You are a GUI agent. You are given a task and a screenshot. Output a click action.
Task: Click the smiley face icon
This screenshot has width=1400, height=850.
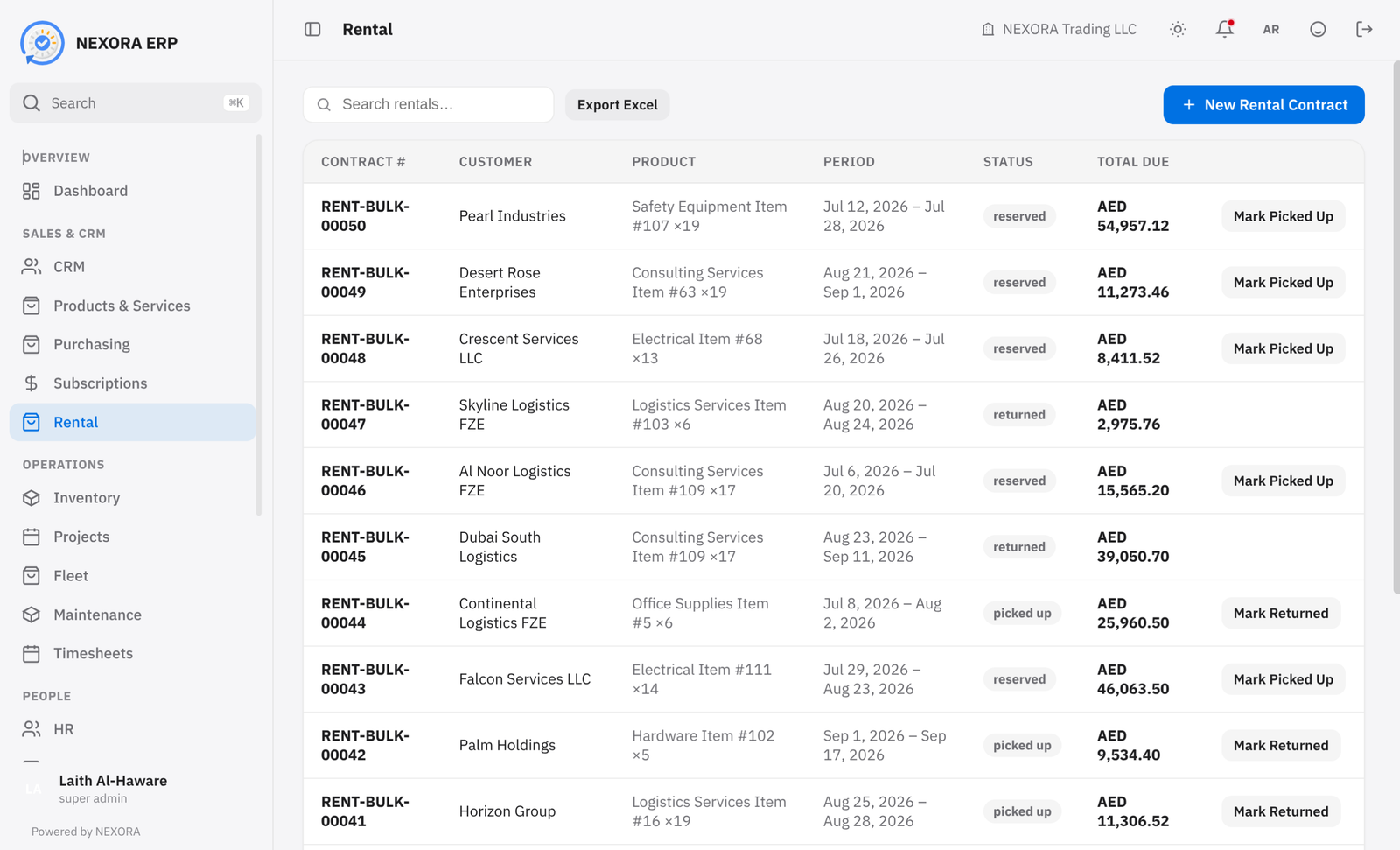(1318, 29)
